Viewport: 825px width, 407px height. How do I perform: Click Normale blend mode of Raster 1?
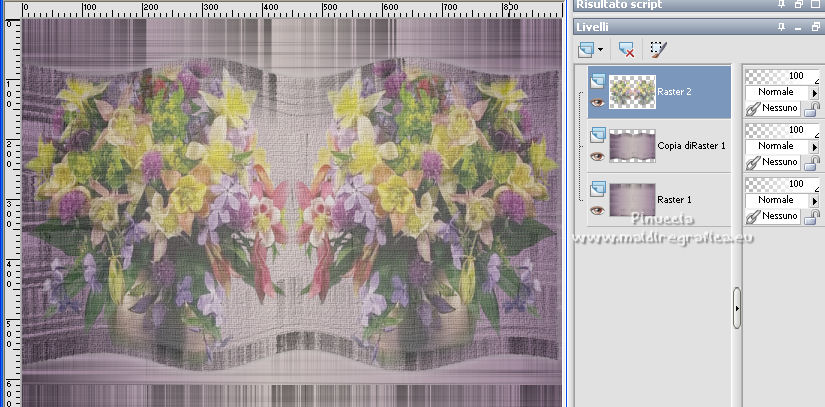[778, 200]
